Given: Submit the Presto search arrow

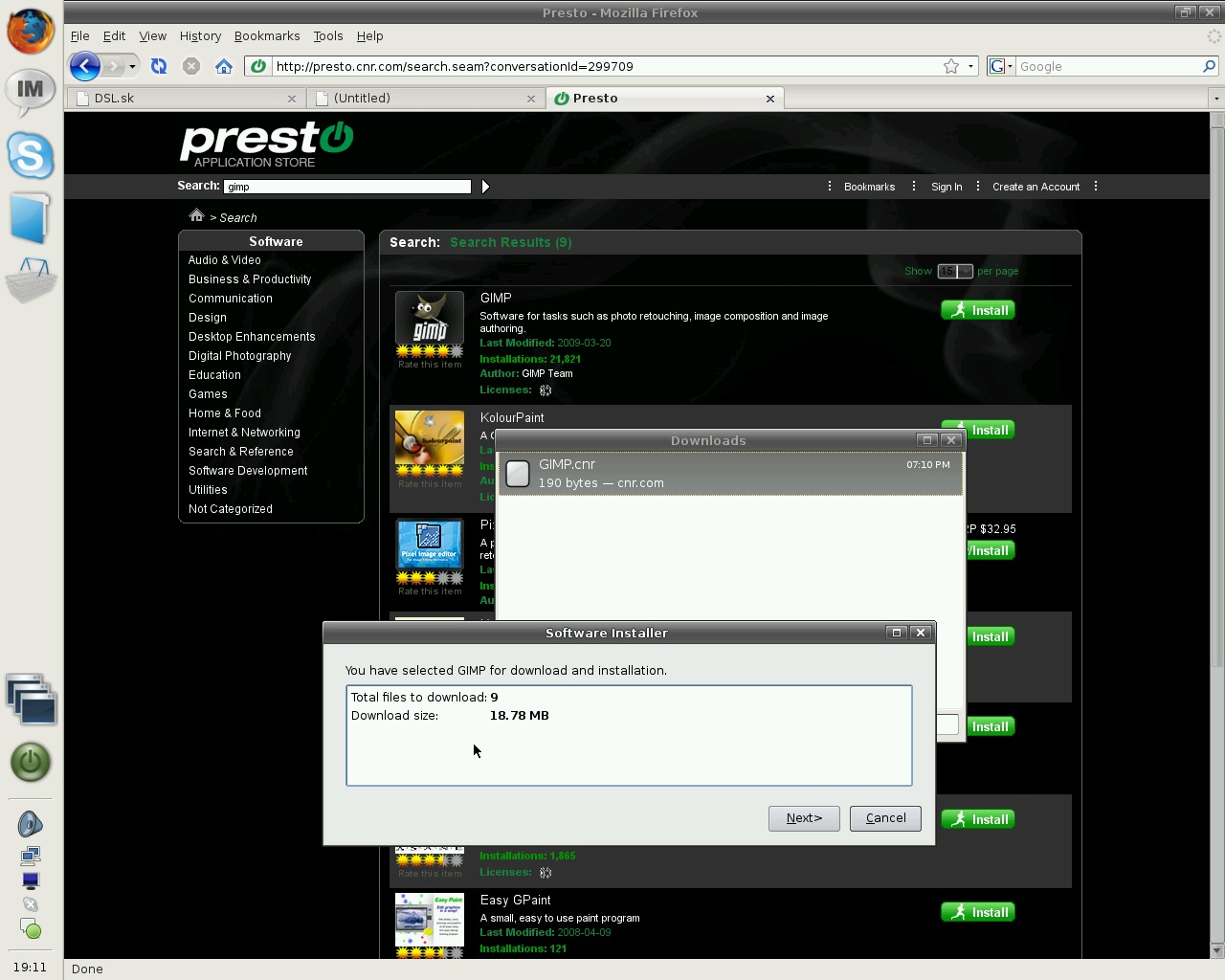Looking at the screenshot, I should point(485,187).
